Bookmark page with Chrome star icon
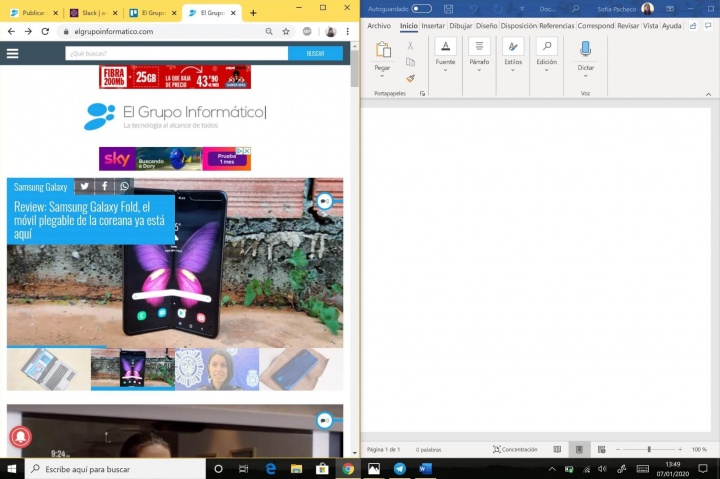720x479 pixels. pos(286,31)
